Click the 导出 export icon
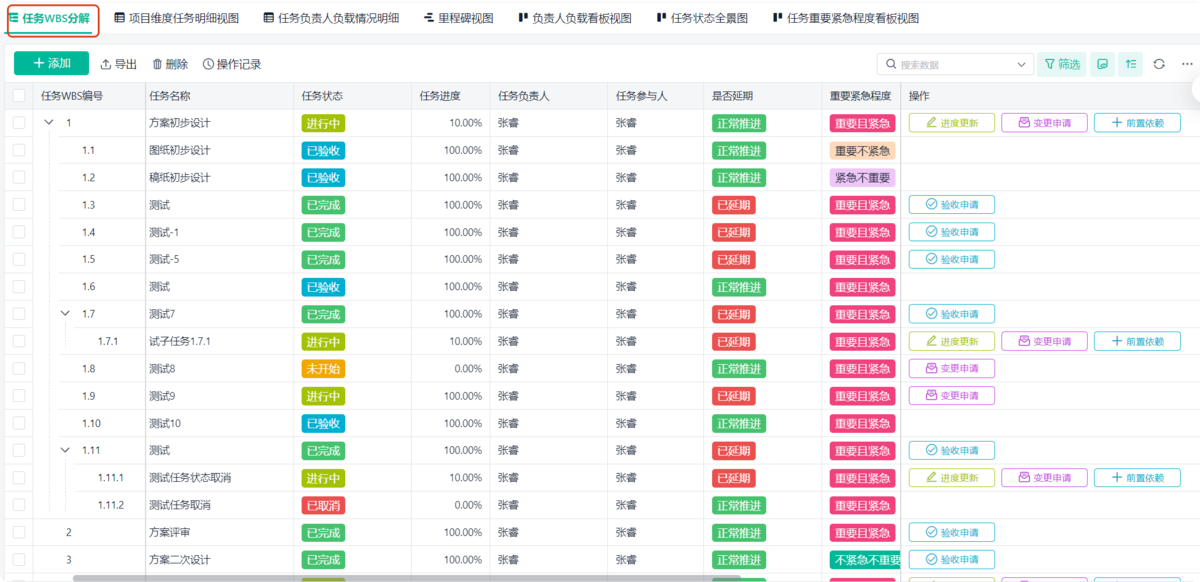1200x582 pixels. pos(106,64)
